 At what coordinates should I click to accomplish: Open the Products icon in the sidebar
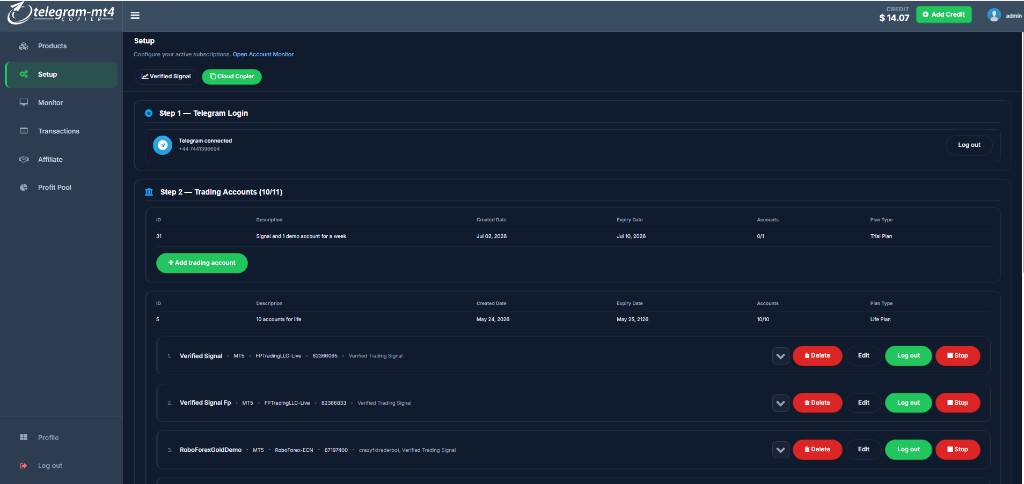click(24, 46)
